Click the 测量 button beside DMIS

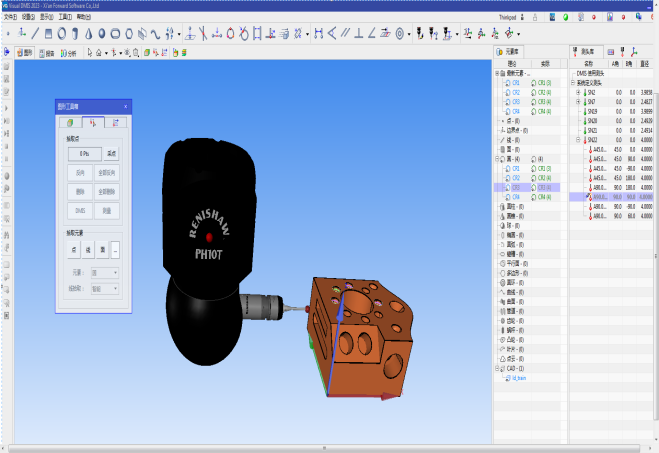point(107,211)
